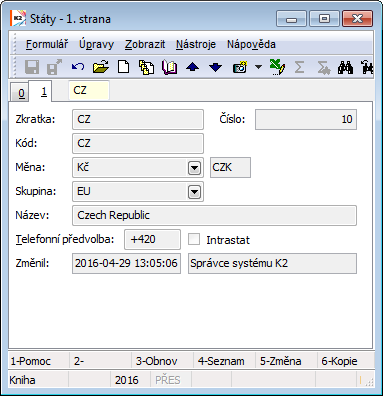383x396 pixels.
Task: Click the K2 application icon in title bar
Action: pyautogui.click(x=17, y=18)
